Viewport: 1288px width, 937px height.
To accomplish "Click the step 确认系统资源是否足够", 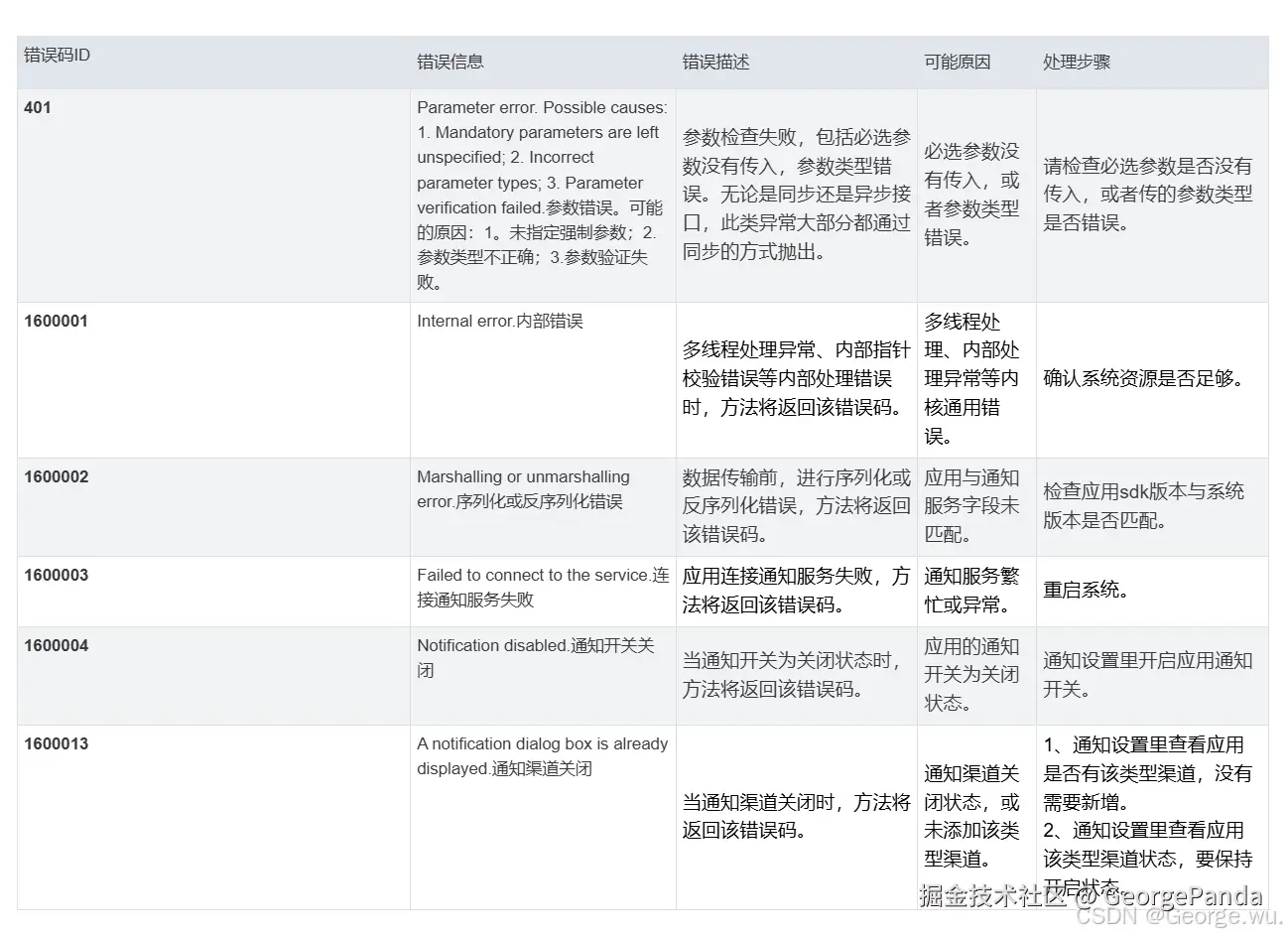I will click(x=1152, y=380).
